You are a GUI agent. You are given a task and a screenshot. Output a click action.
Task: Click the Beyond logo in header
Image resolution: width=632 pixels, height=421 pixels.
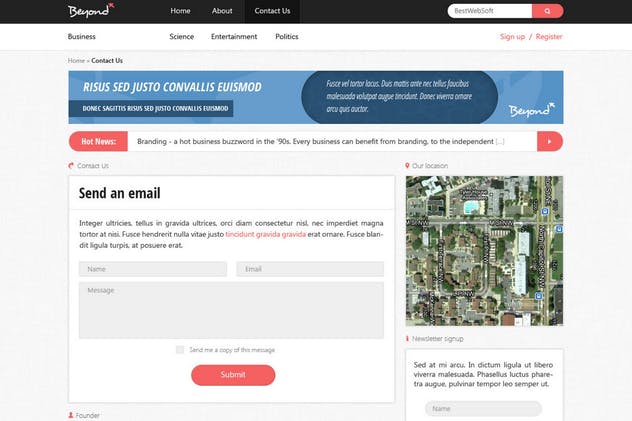(x=91, y=10)
